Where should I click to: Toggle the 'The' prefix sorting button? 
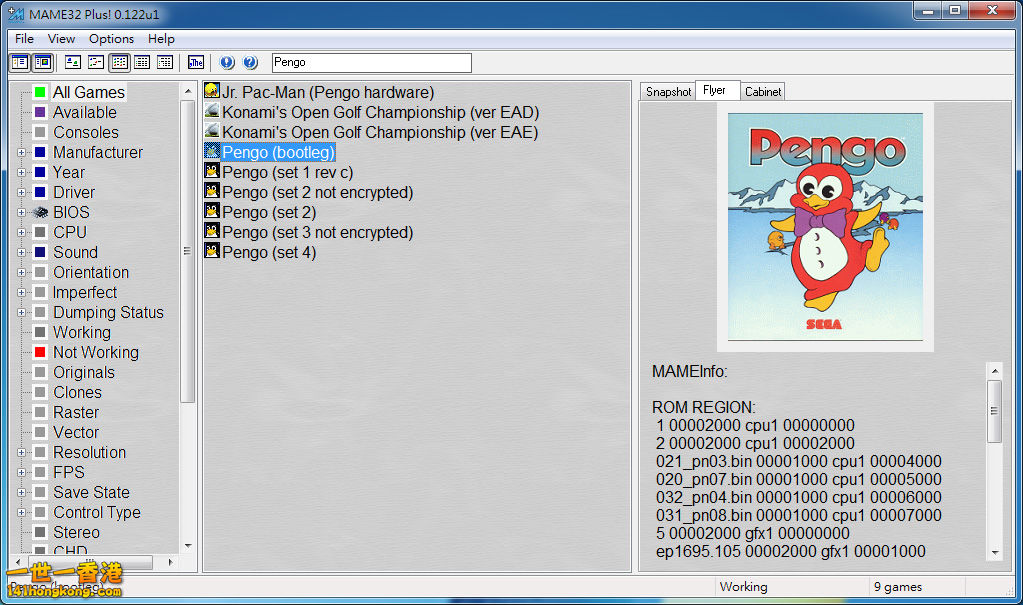point(196,63)
